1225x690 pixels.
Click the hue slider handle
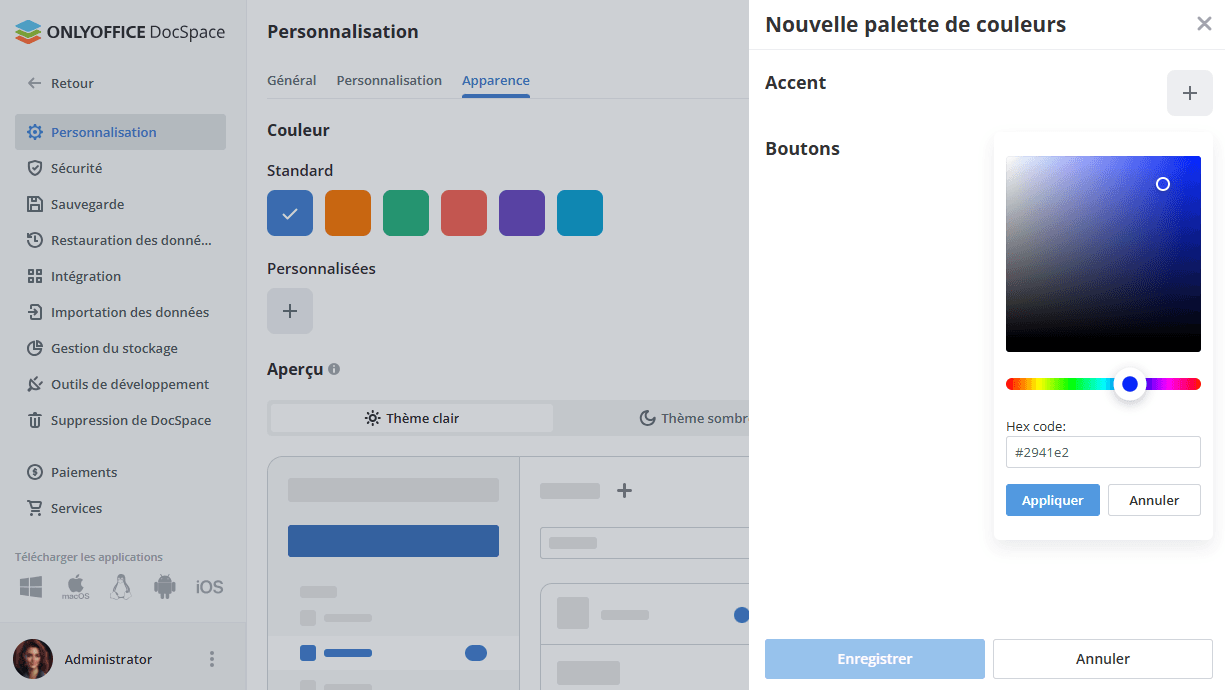pyautogui.click(x=1130, y=384)
